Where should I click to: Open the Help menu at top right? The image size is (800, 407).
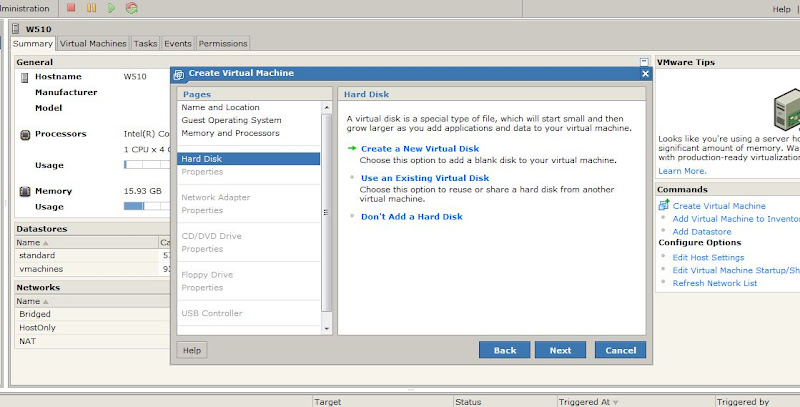(x=781, y=9)
